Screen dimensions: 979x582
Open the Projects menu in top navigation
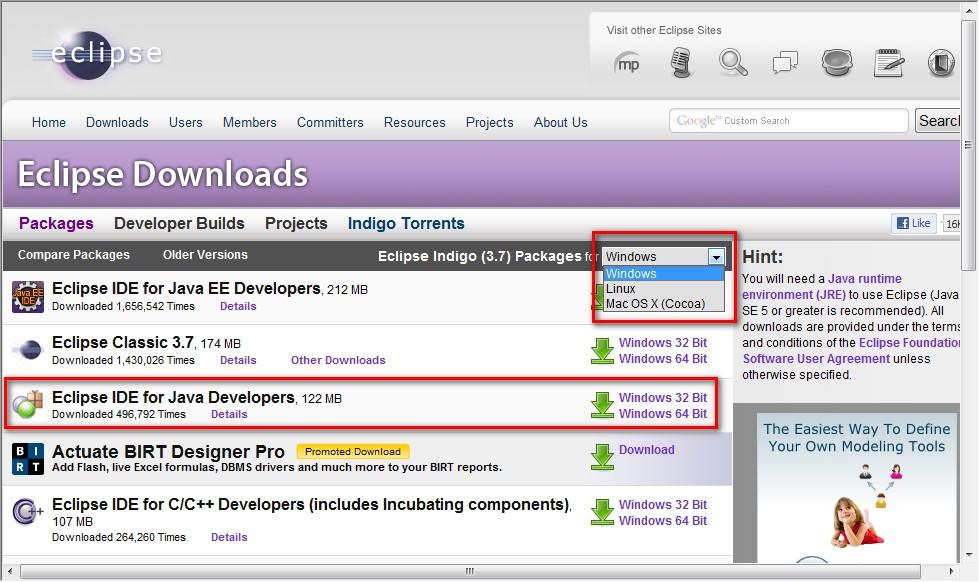click(x=490, y=122)
